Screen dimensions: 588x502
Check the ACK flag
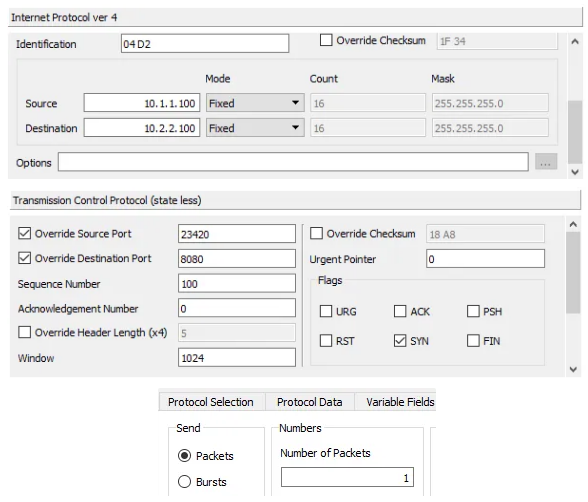[400, 311]
